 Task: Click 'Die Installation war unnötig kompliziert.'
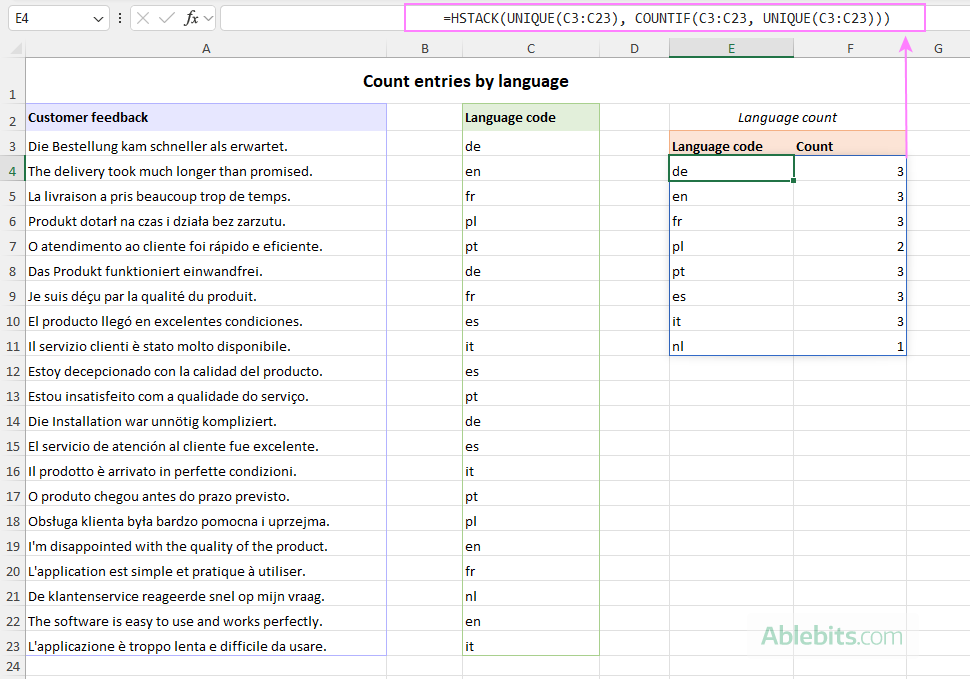point(152,422)
